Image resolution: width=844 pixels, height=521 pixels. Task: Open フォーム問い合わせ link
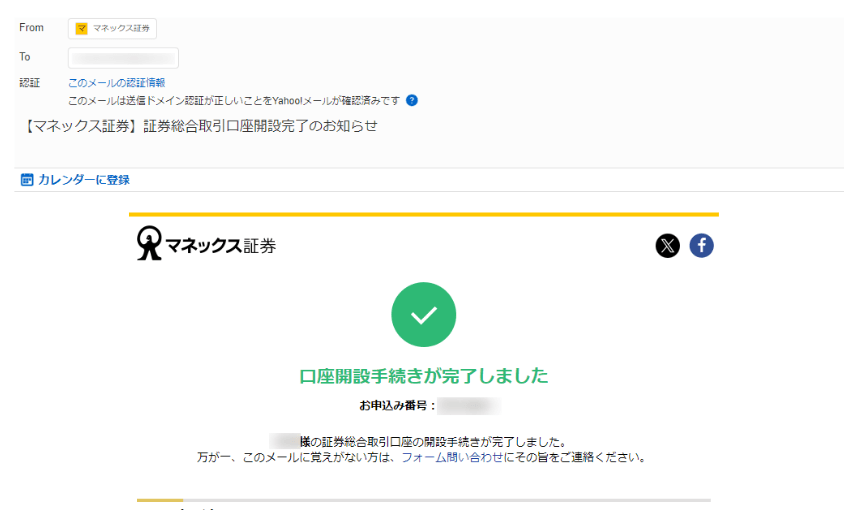[x=452, y=457]
